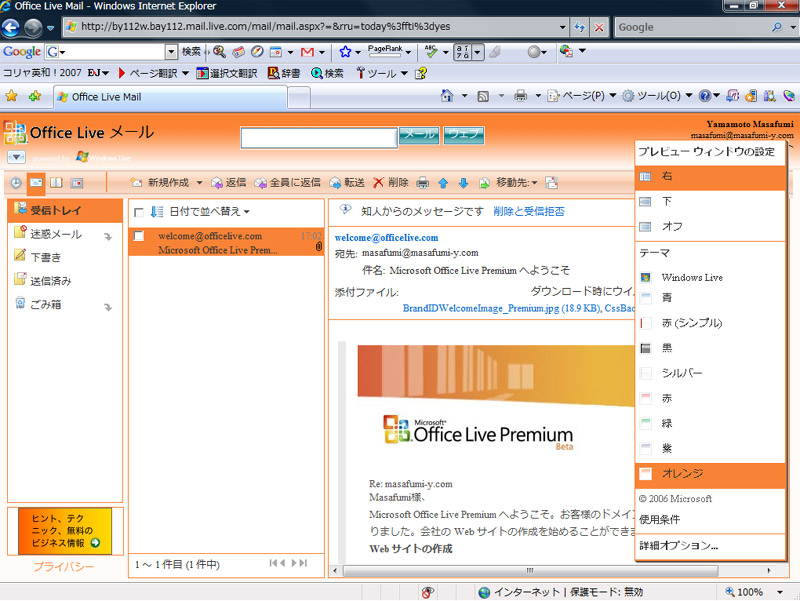Tick the select-all checkbox above message list
Image resolution: width=800 pixels, height=601 pixels.
pos(138,212)
